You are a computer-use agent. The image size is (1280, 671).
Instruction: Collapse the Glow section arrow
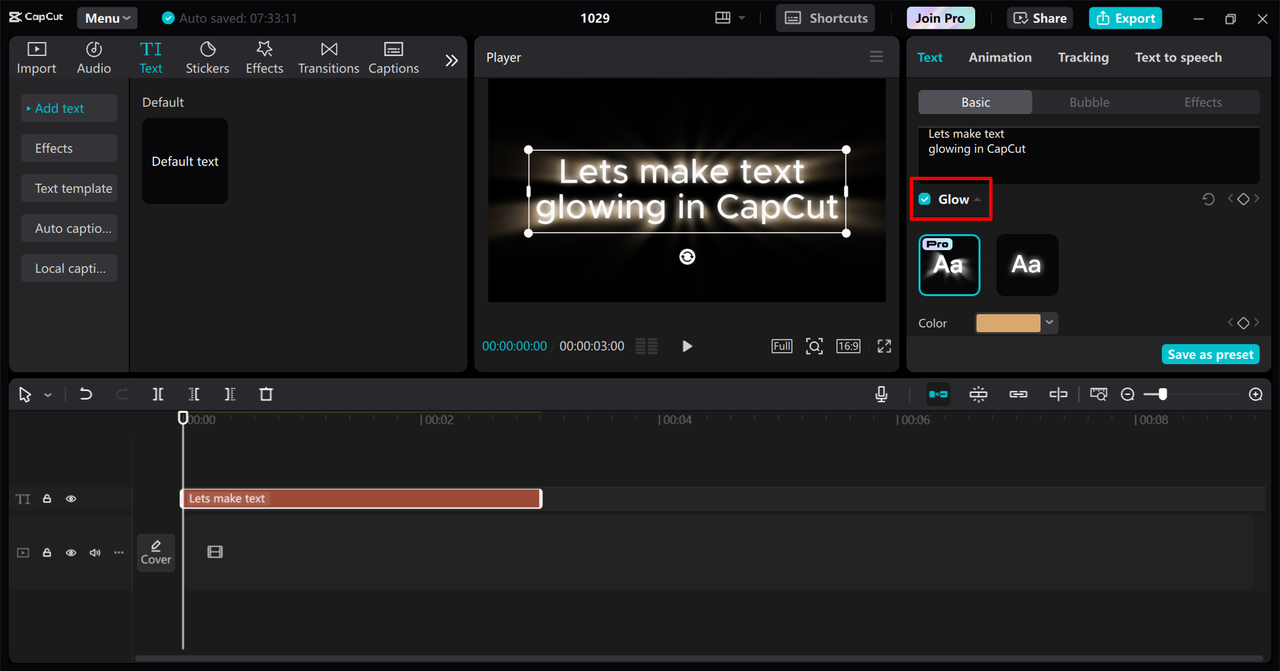977,200
